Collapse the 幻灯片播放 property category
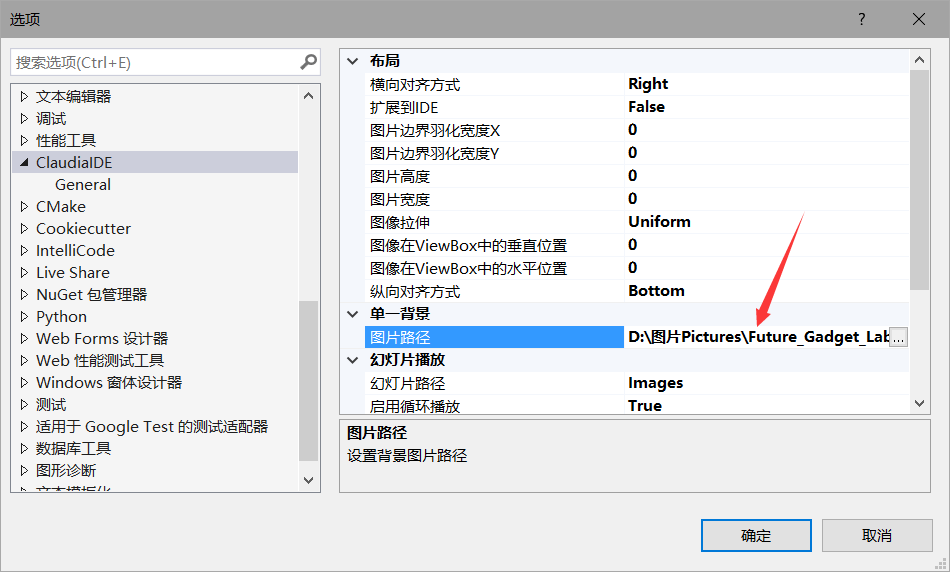 pyautogui.click(x=352, y=360)
